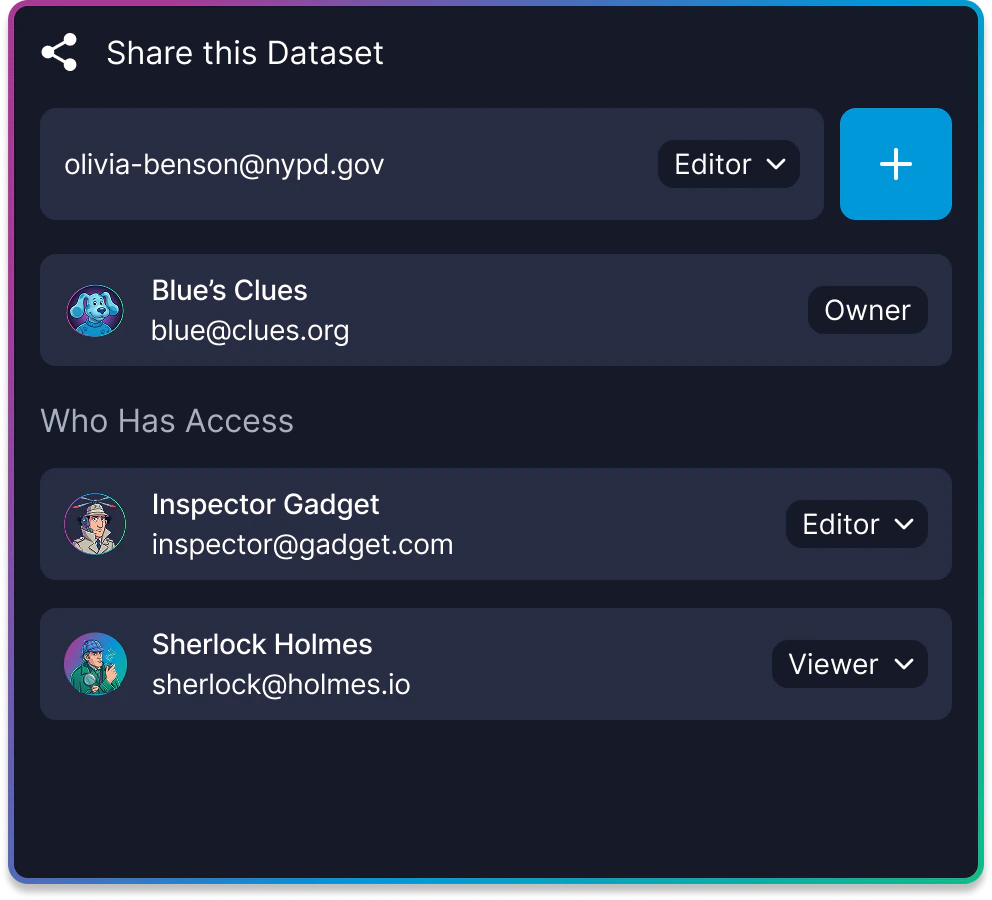The width and height of the screenshot is (992, 900).
Task: Click the chevron on the top Editor selector
Action: coord(779,165)
